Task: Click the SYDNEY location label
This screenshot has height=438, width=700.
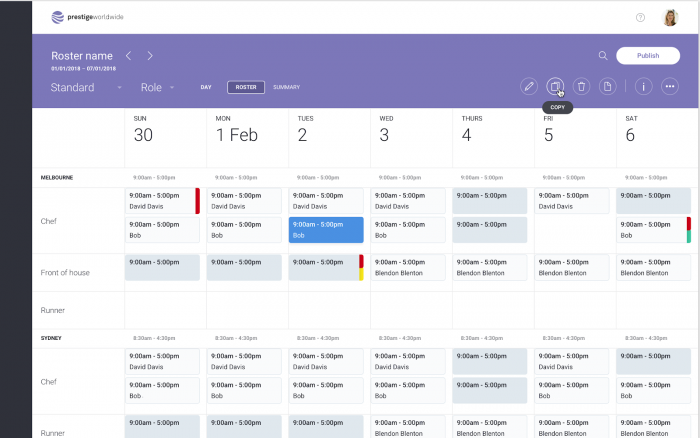Action: (51, 338)
